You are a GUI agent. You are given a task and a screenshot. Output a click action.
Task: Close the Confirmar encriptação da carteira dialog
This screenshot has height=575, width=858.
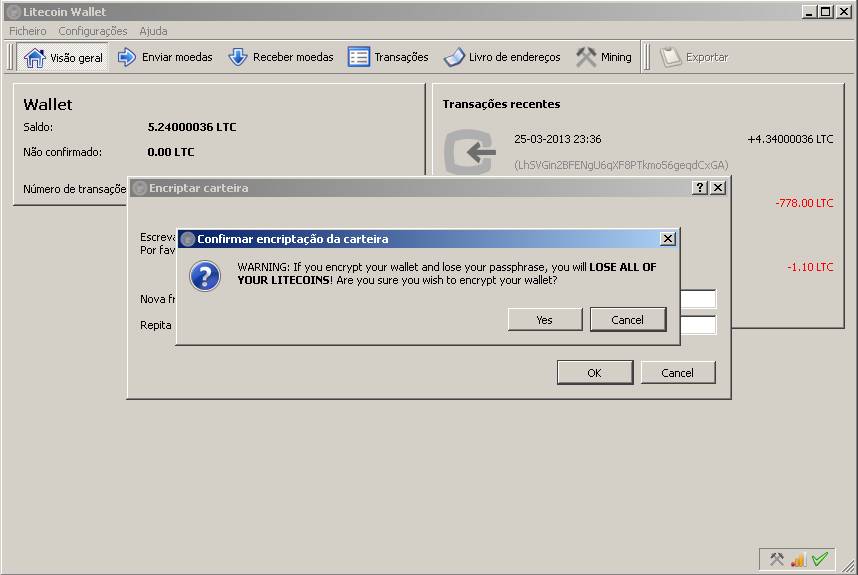click(x=668, y=239)
